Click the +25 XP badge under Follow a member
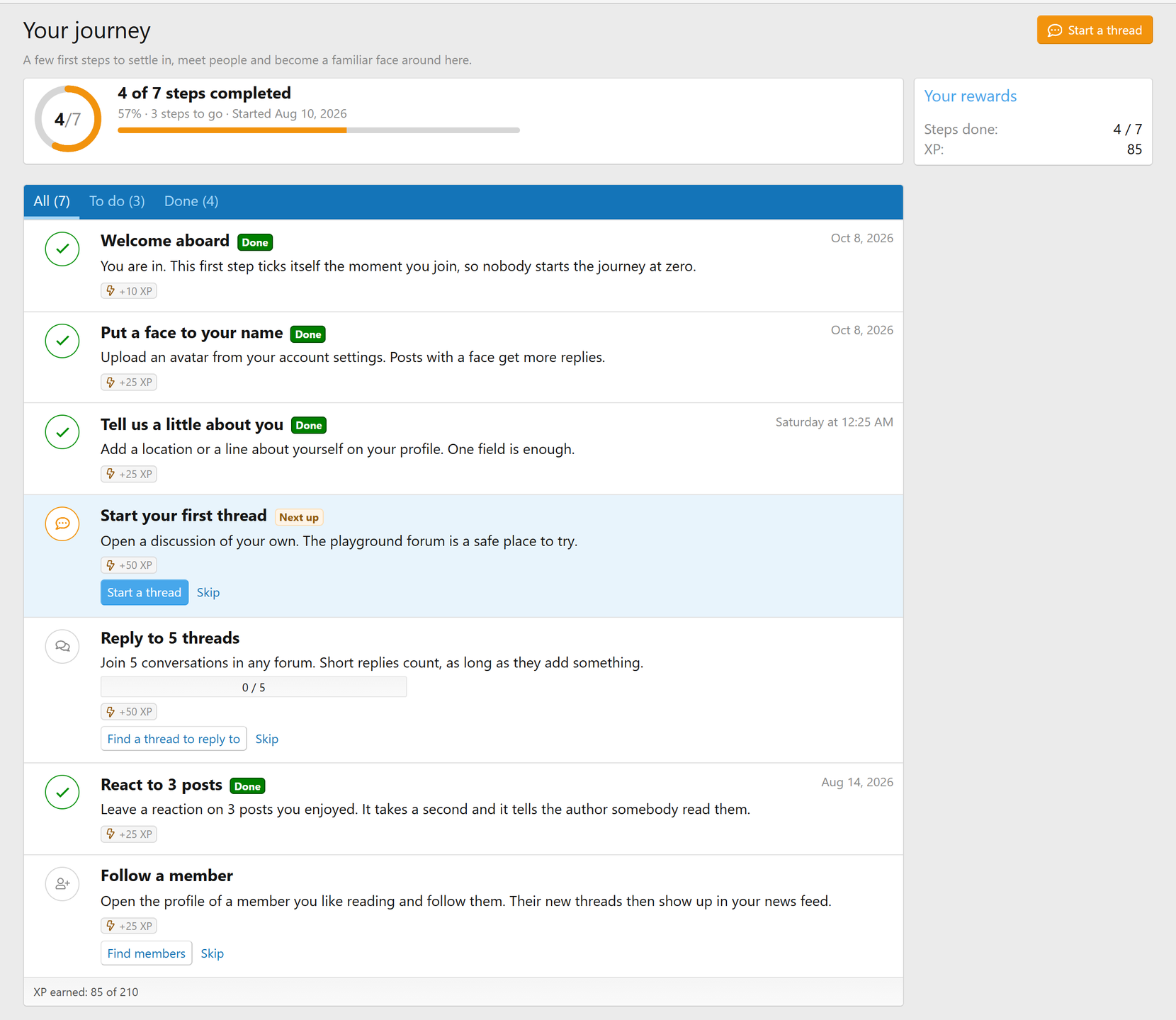 pyautogui.click(x=129, y=926)
